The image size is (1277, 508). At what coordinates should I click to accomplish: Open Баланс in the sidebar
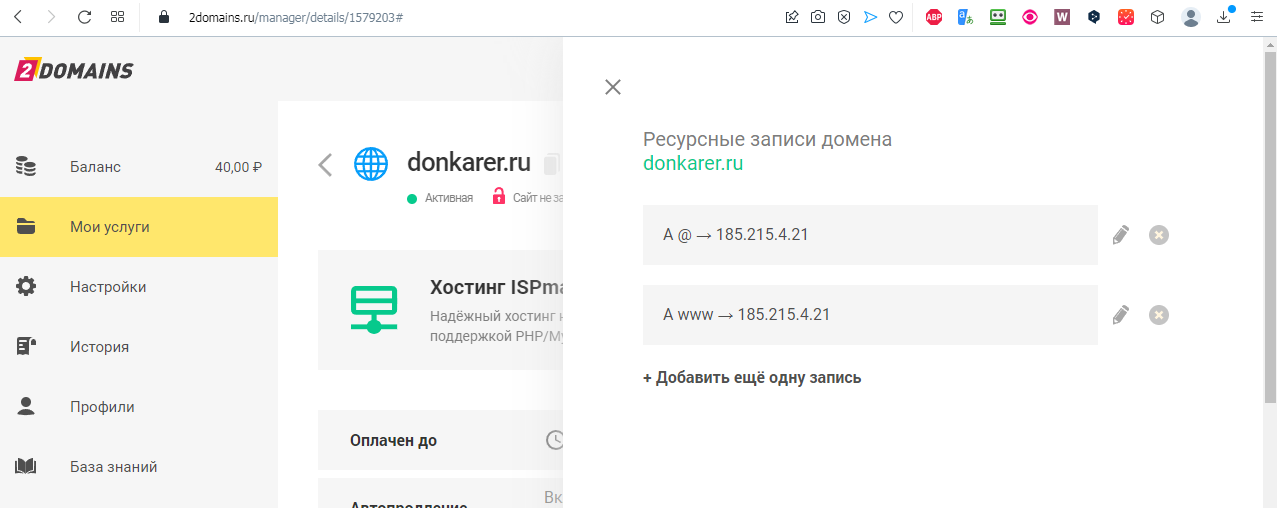pyautogui.click(x=139, y=167)
